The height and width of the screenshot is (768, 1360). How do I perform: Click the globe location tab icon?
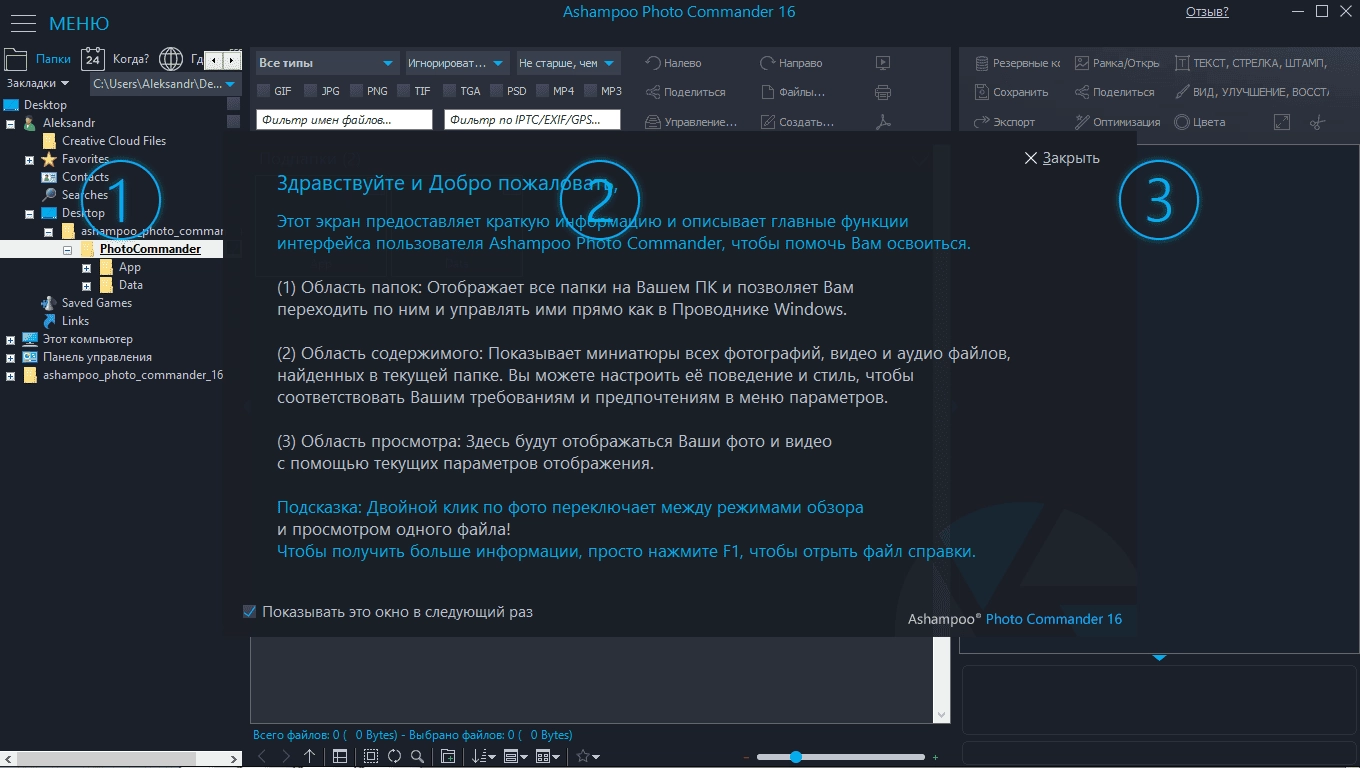tap(171, 59)
